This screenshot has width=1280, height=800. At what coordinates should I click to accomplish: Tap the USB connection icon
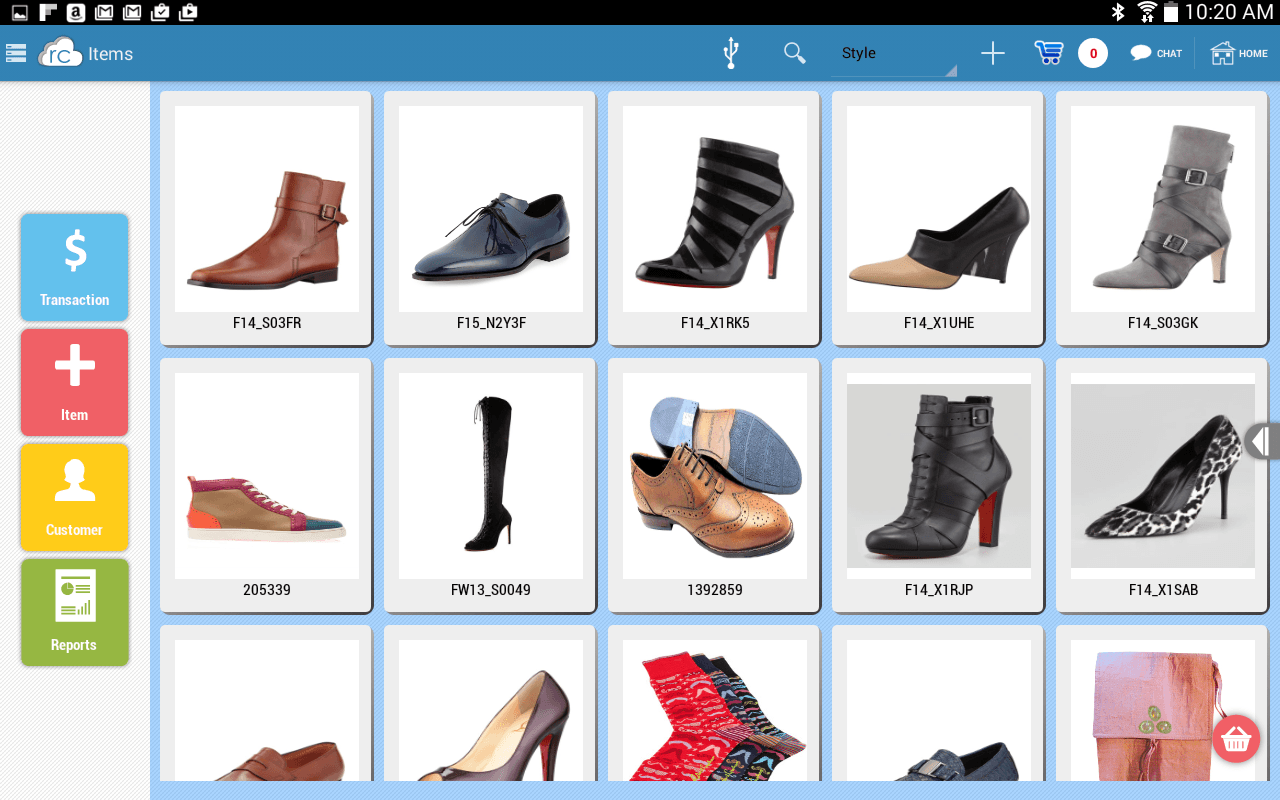tap(730, 53)
